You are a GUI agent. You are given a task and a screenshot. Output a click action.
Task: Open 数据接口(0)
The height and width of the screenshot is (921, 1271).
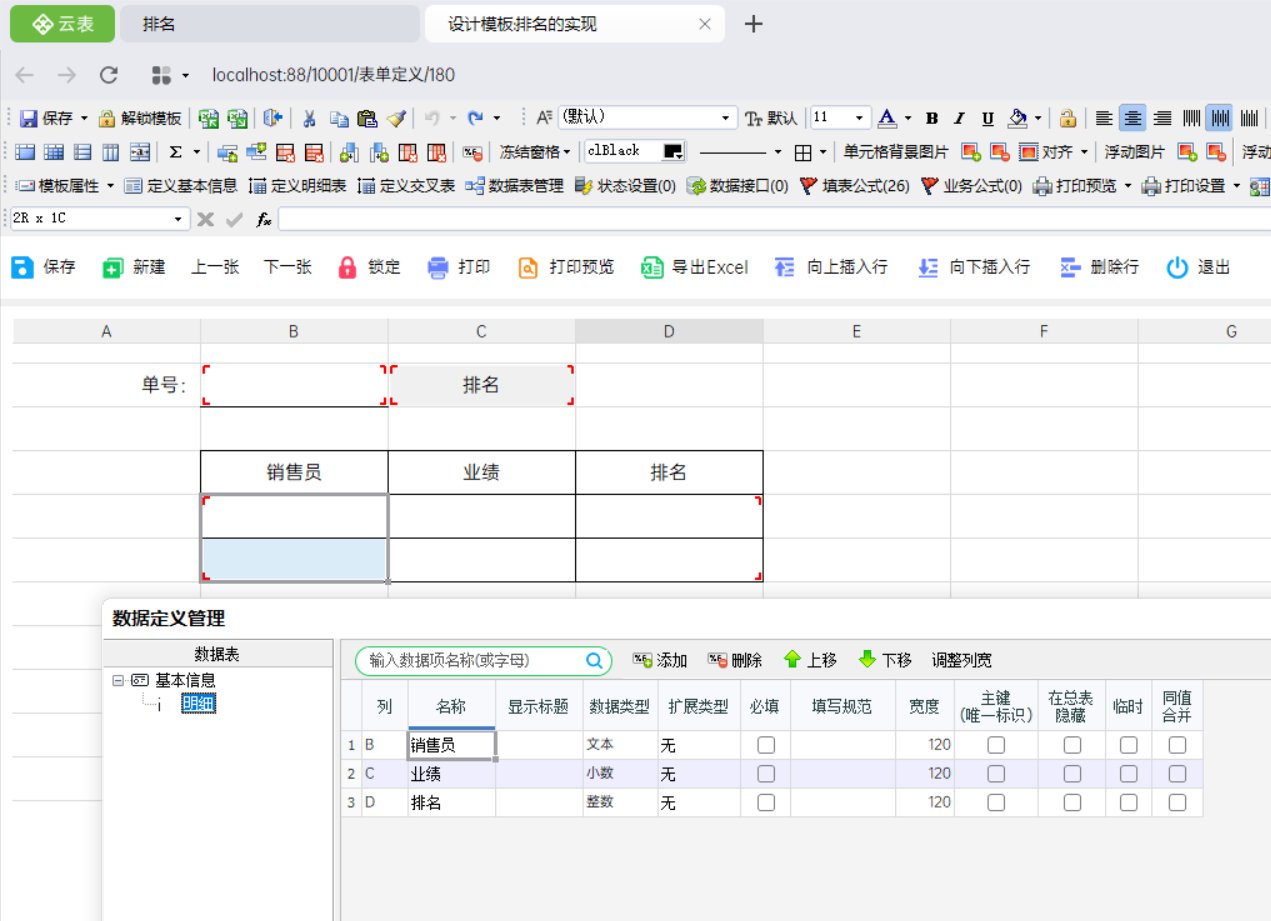click(x=738, y=186)
